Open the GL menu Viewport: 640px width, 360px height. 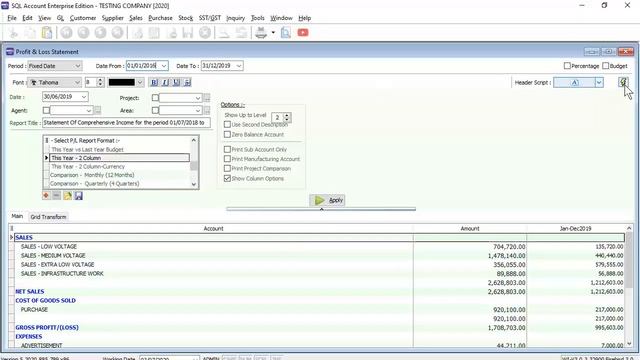[x=60, y=18]
